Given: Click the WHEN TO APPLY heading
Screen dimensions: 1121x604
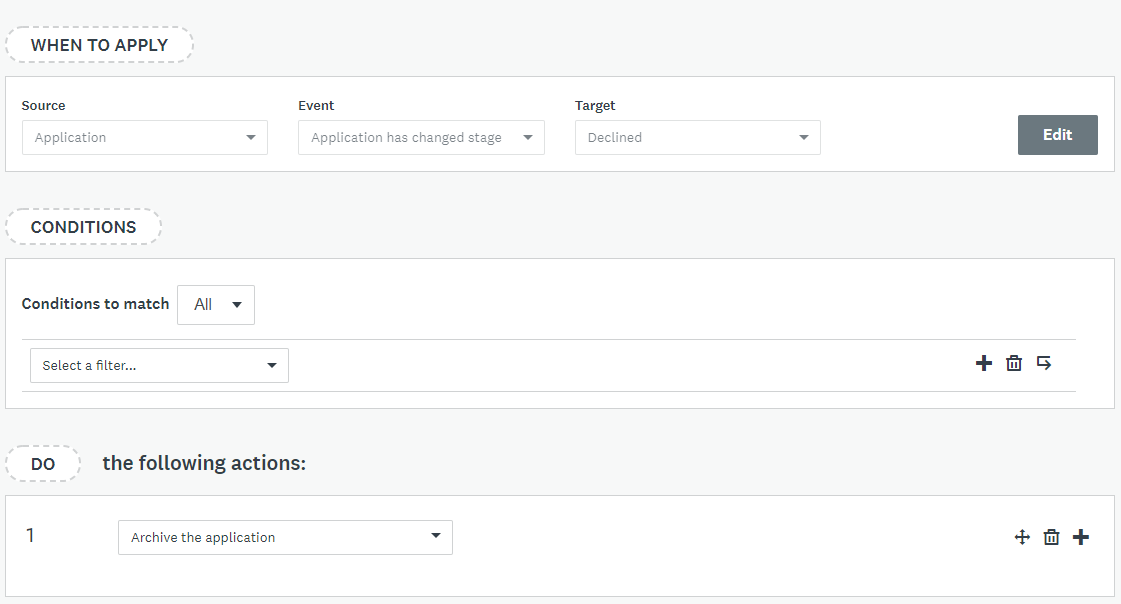Looking at the screenshot, I should click(x=99, y=45).
